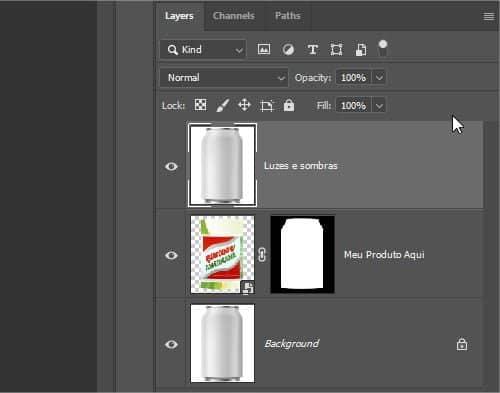Hide the Meu Produto Aqui layer
This screenshot has width=500, height=393.
click(x=171, y=255)
